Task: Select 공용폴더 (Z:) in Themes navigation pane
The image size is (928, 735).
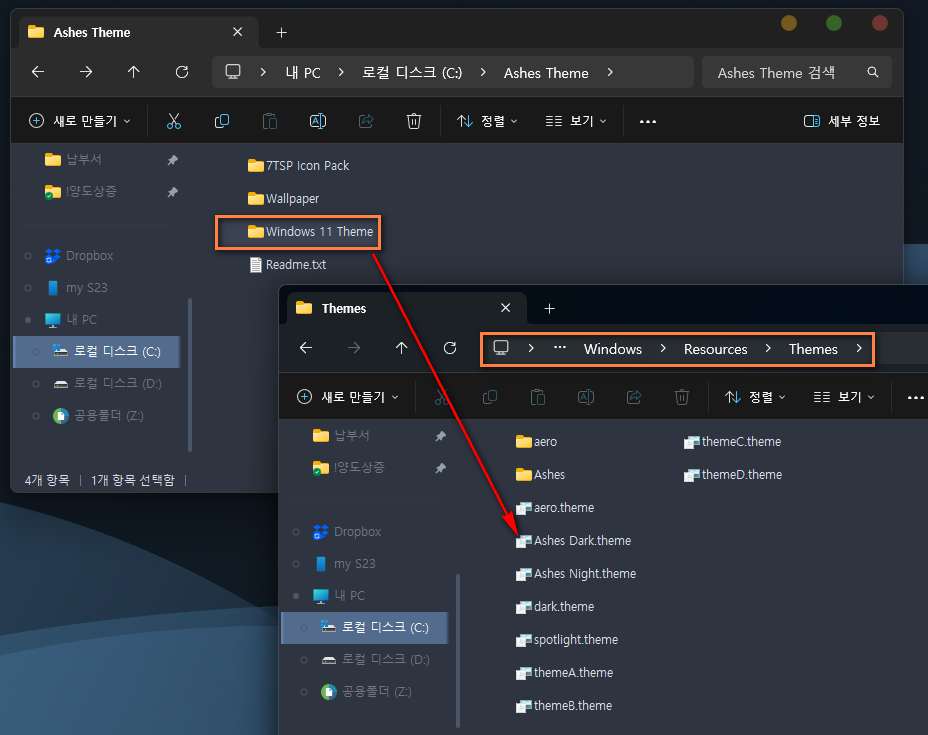Action: (x=366, y=691)
